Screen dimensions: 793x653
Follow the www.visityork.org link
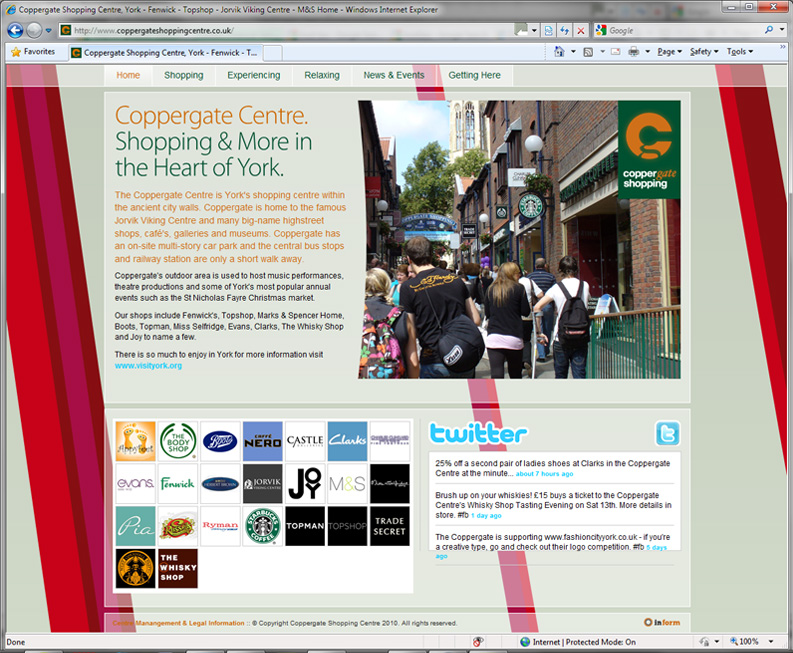click(x=148, y=366)
